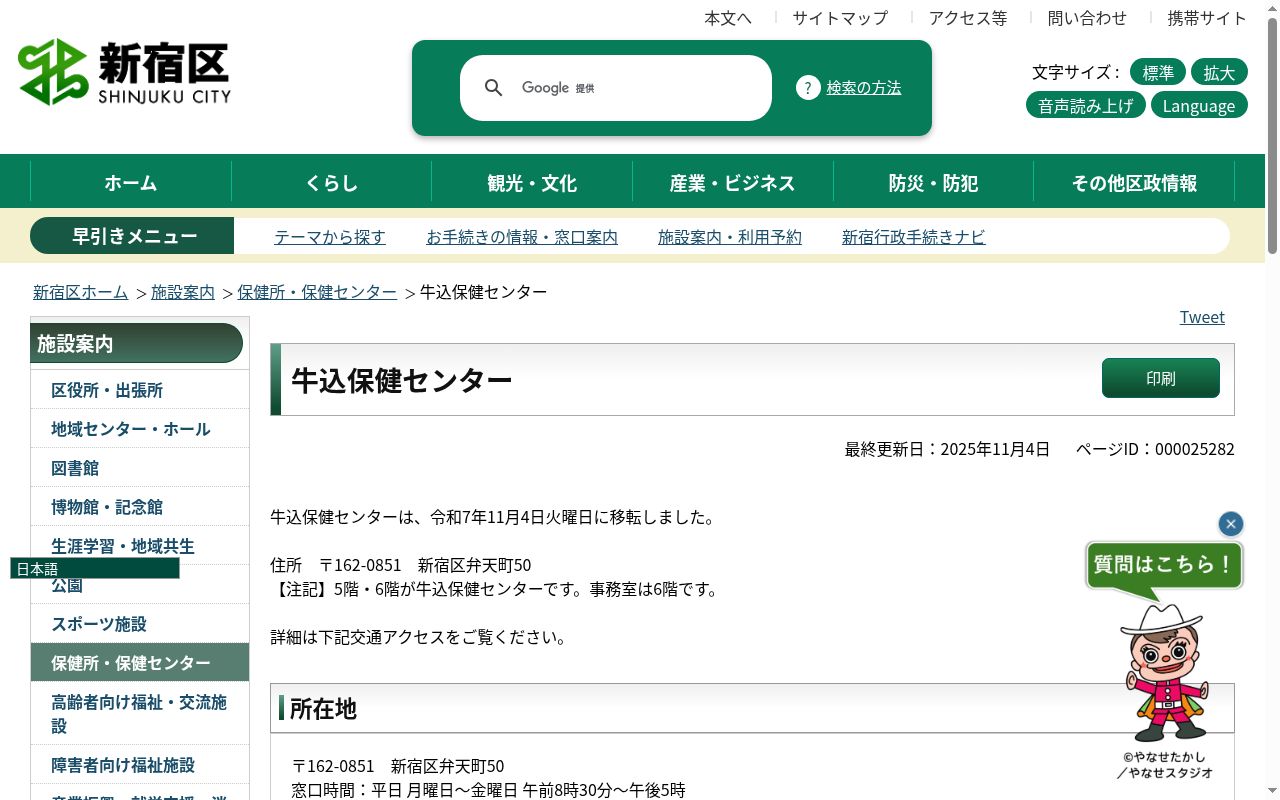Print the page with 印刷 button

coord(1161,378)
